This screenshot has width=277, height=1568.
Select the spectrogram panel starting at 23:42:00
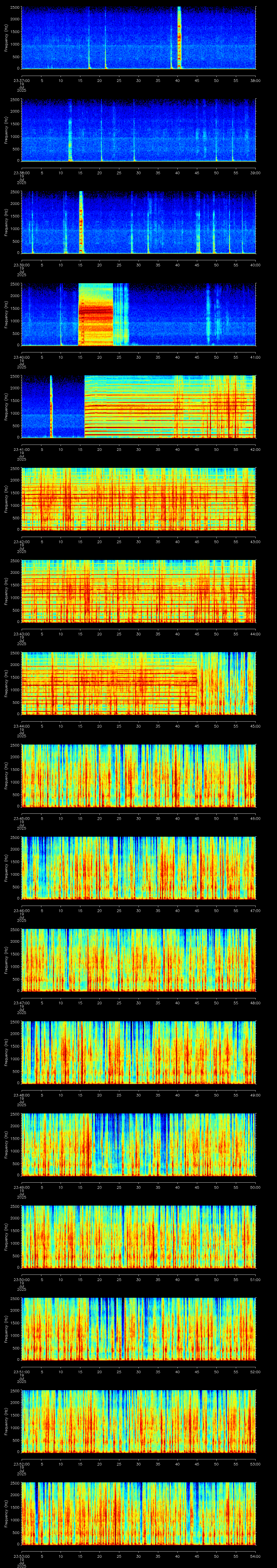[x=139, y=499]
